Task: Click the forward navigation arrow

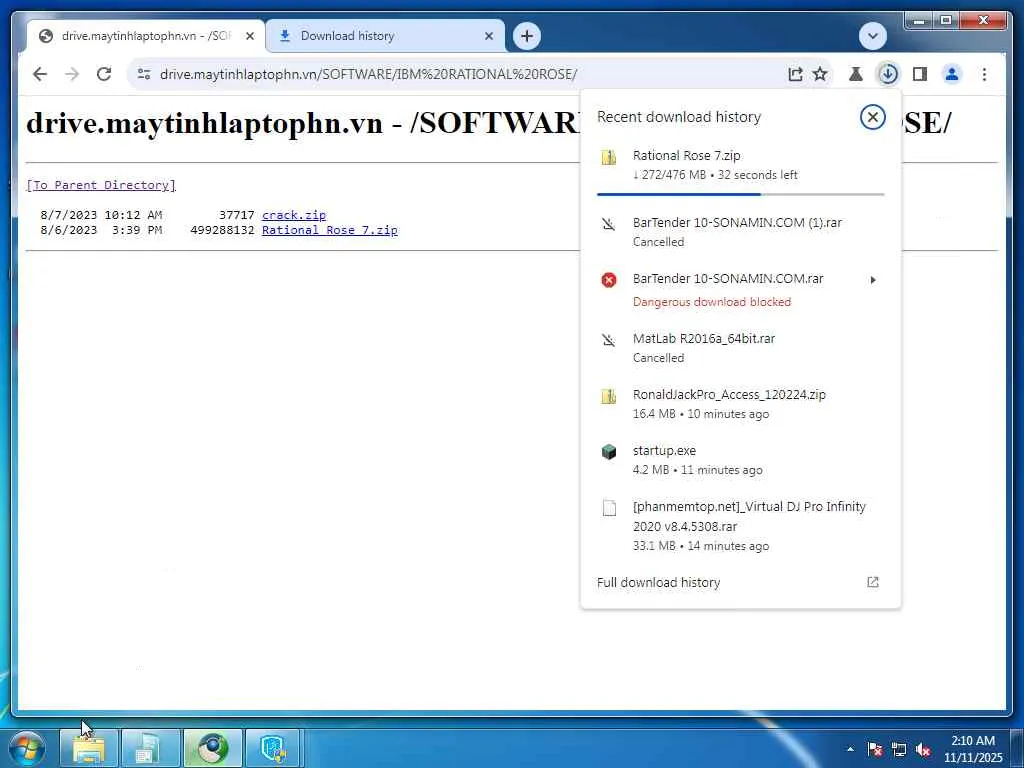Action: [x=72, y=74]
